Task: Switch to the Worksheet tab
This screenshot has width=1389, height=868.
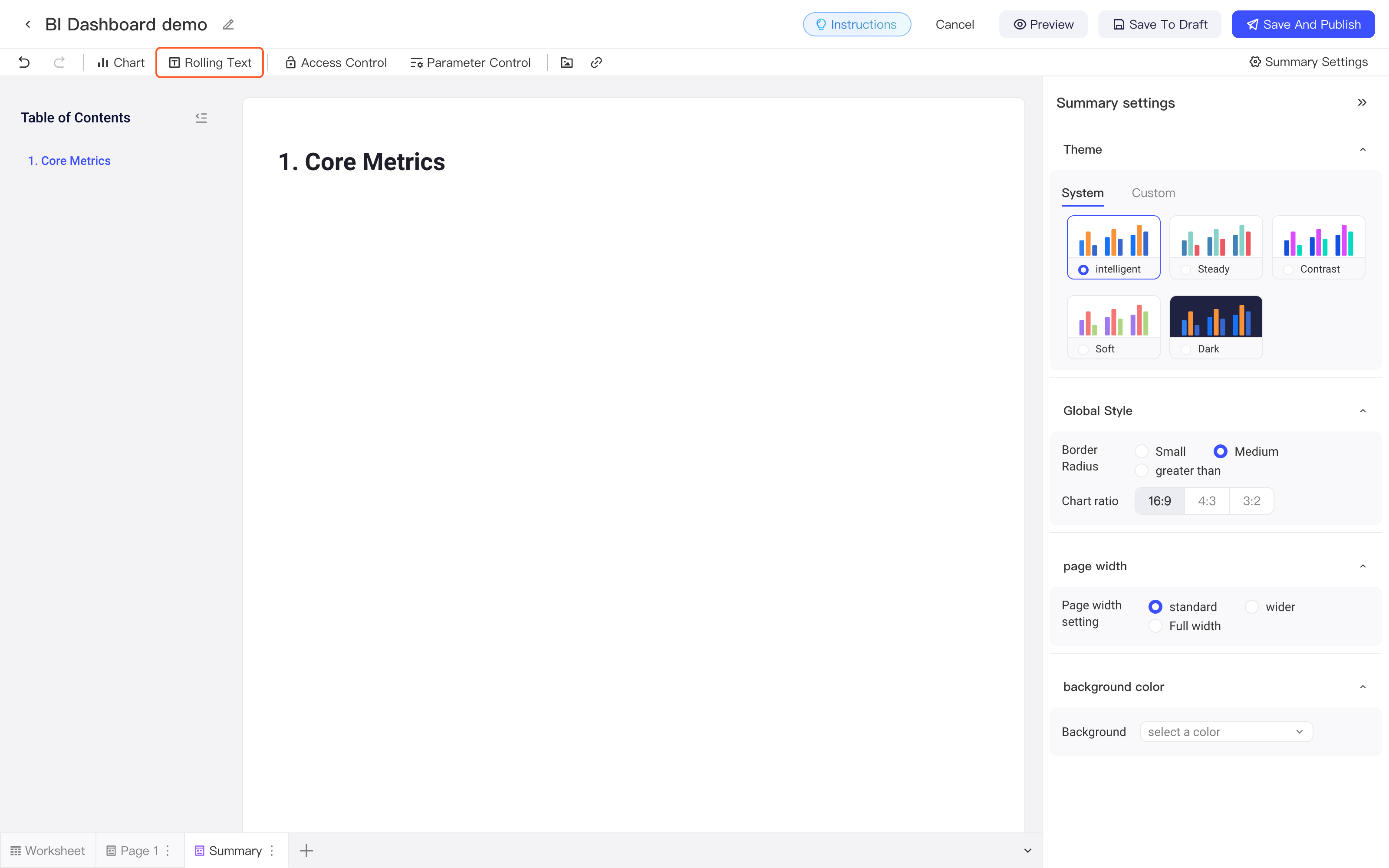Action: 48,850
